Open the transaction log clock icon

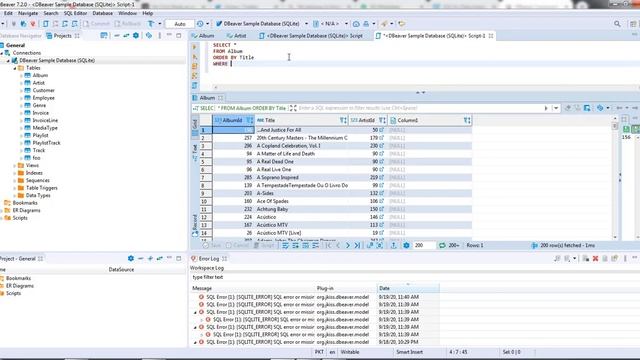coord(200,24)
